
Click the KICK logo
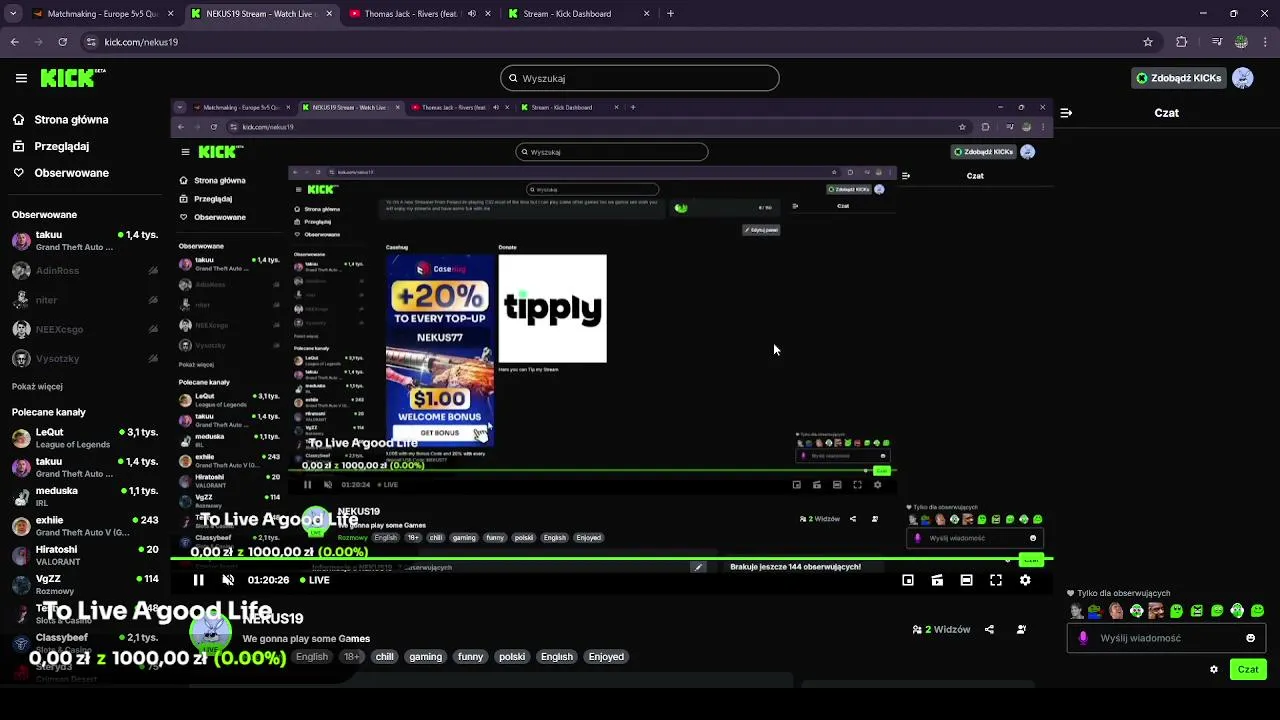(x=73, y=78)
